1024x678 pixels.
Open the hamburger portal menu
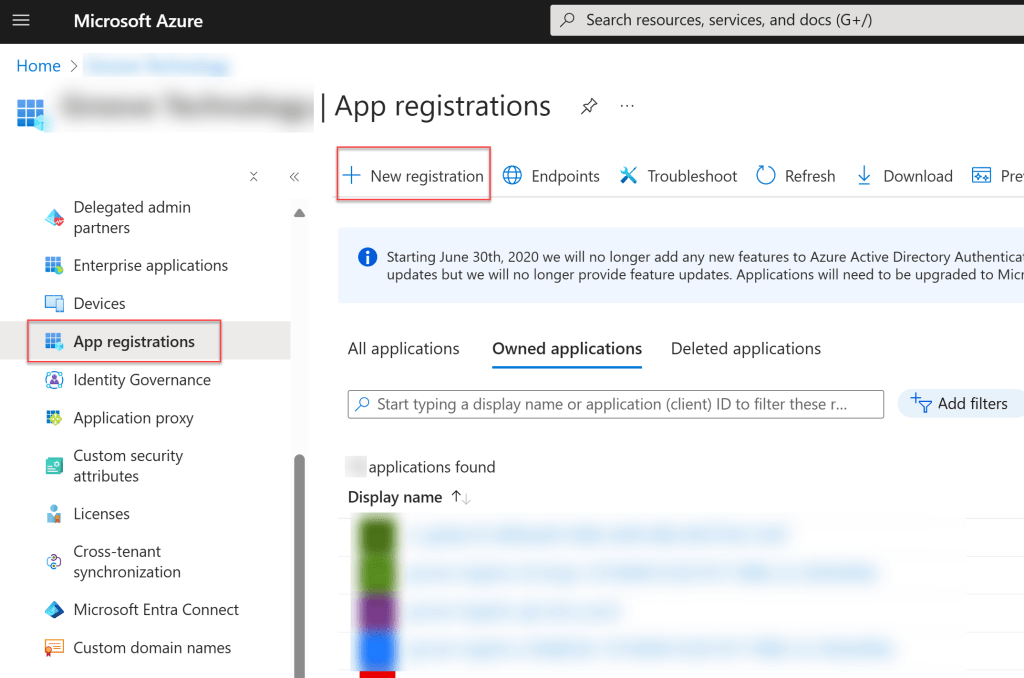(21, 20)
